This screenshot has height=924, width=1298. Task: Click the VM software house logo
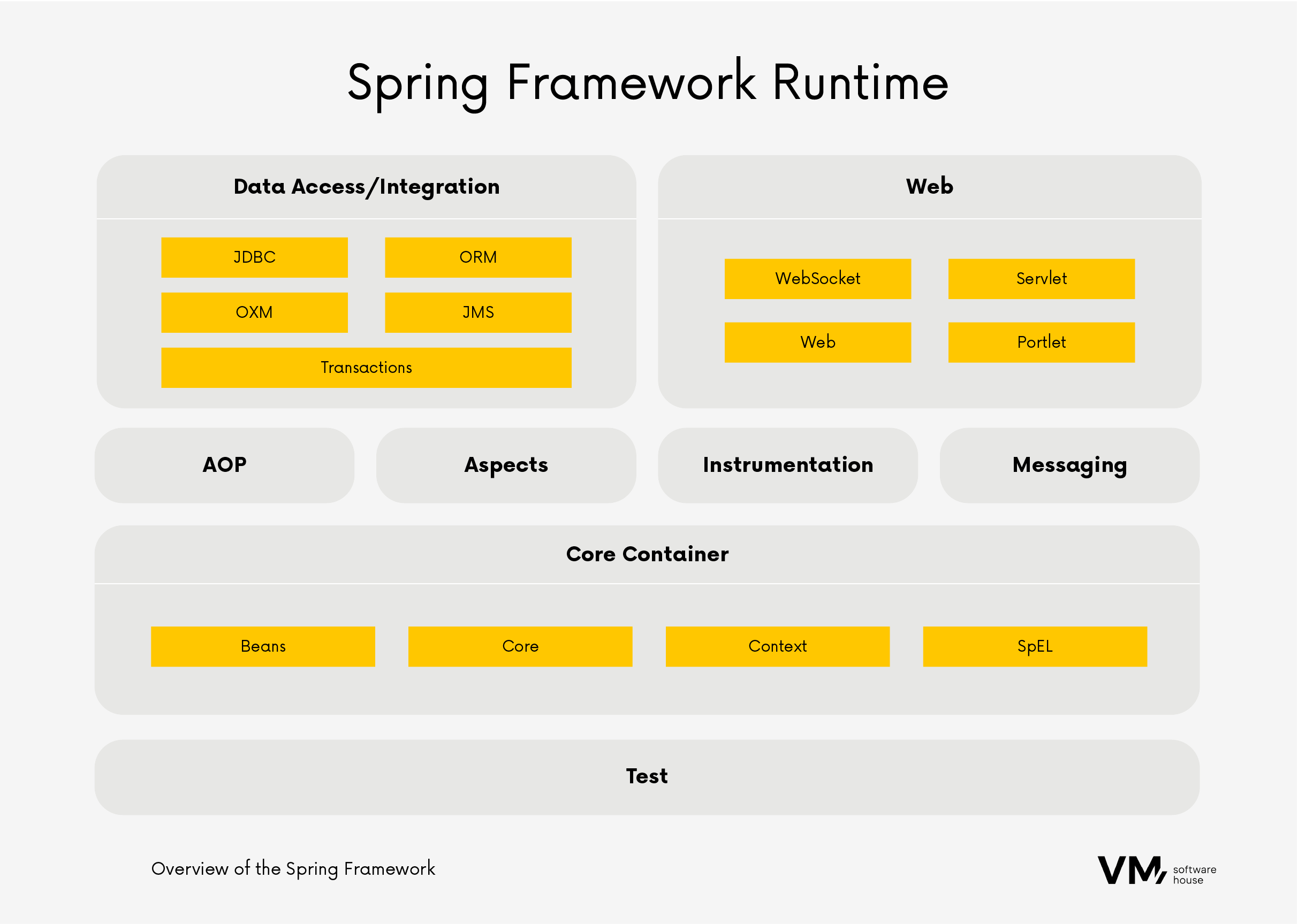pyautogui.click(x=1155, y=870)
